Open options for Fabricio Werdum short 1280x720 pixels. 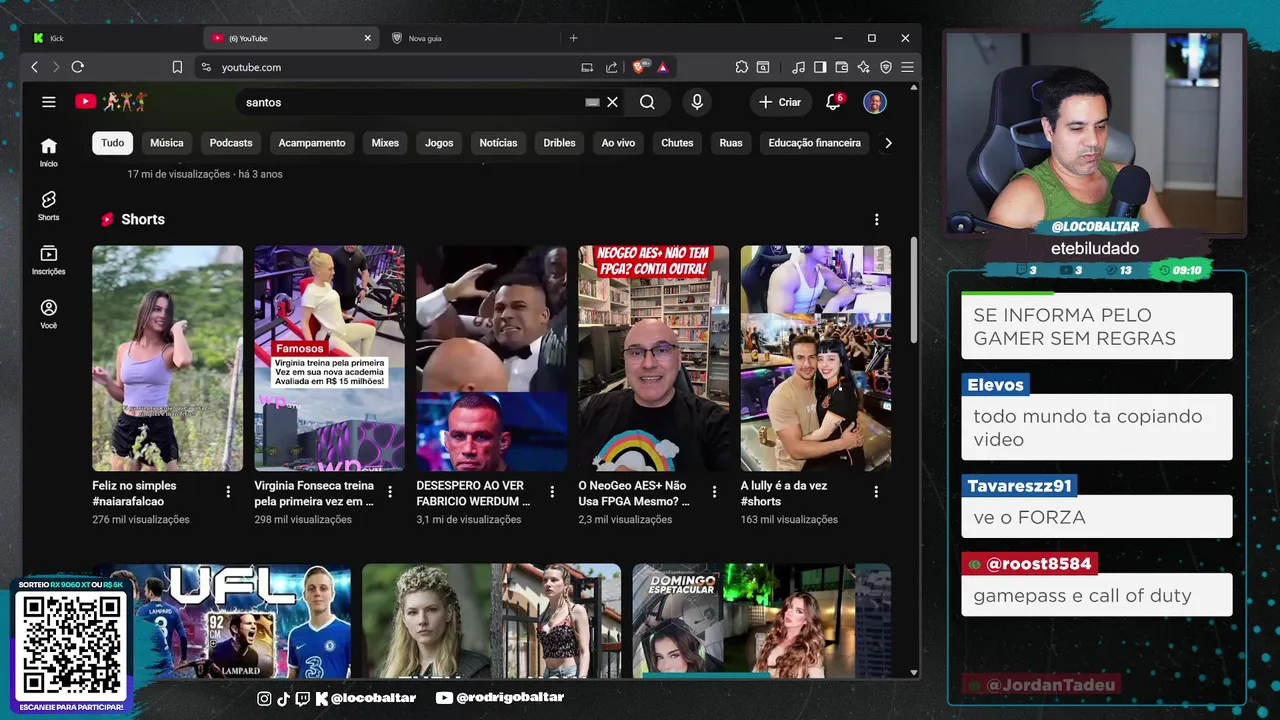click(552, 492)
